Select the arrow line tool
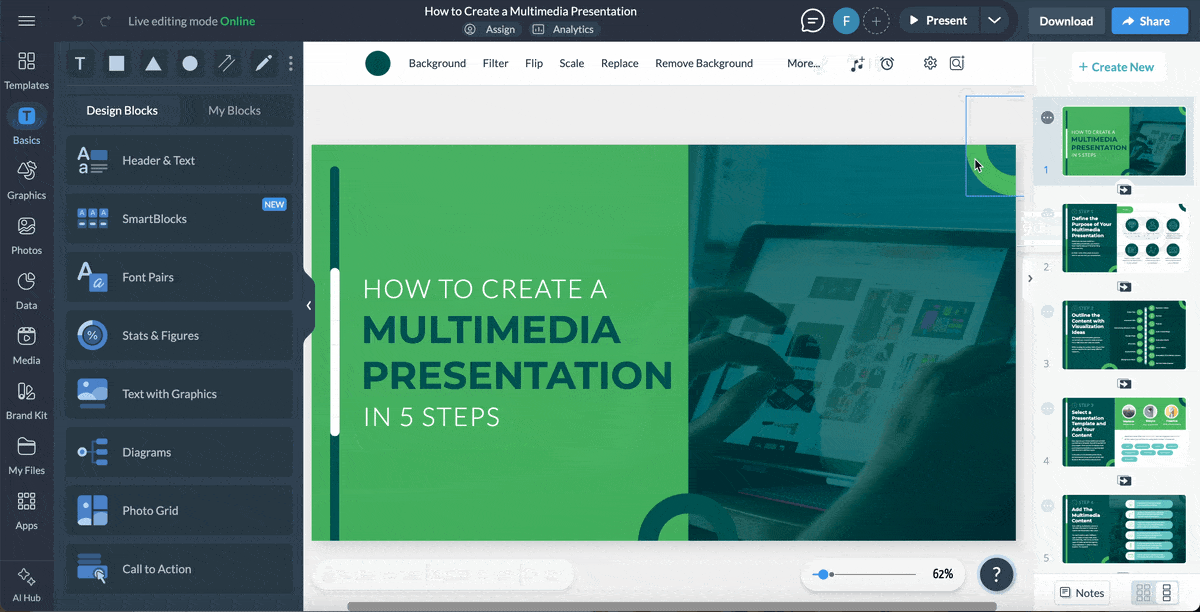 click(x=227, y=64)
